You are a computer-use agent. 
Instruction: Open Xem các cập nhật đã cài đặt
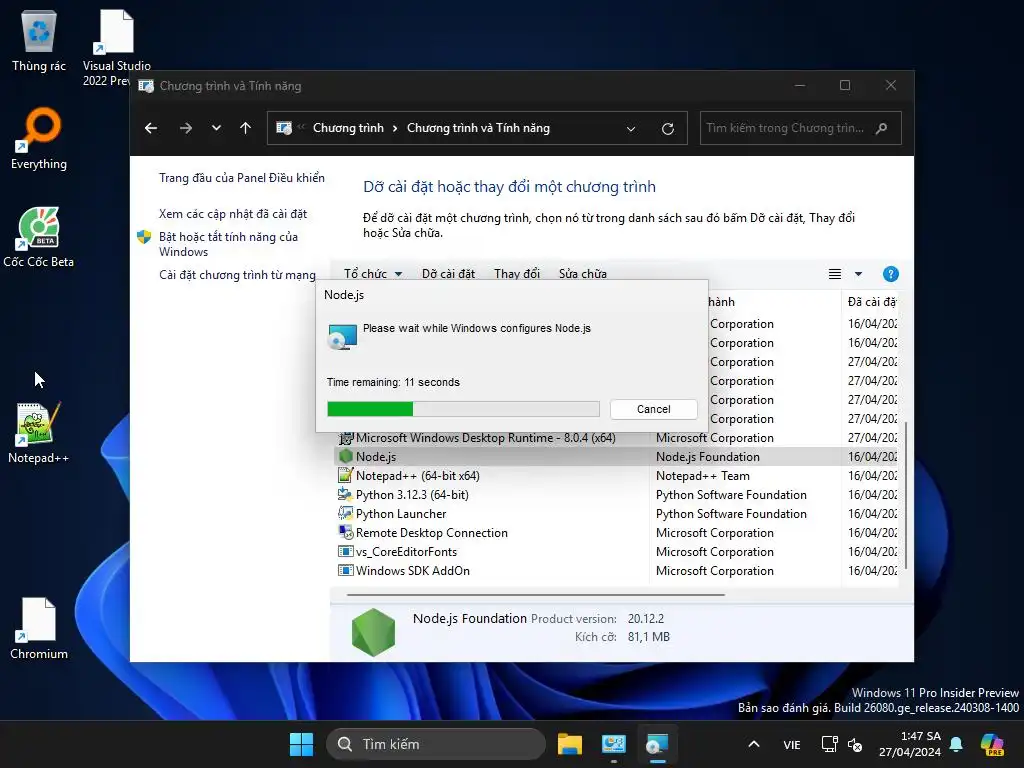click(232, 214)
